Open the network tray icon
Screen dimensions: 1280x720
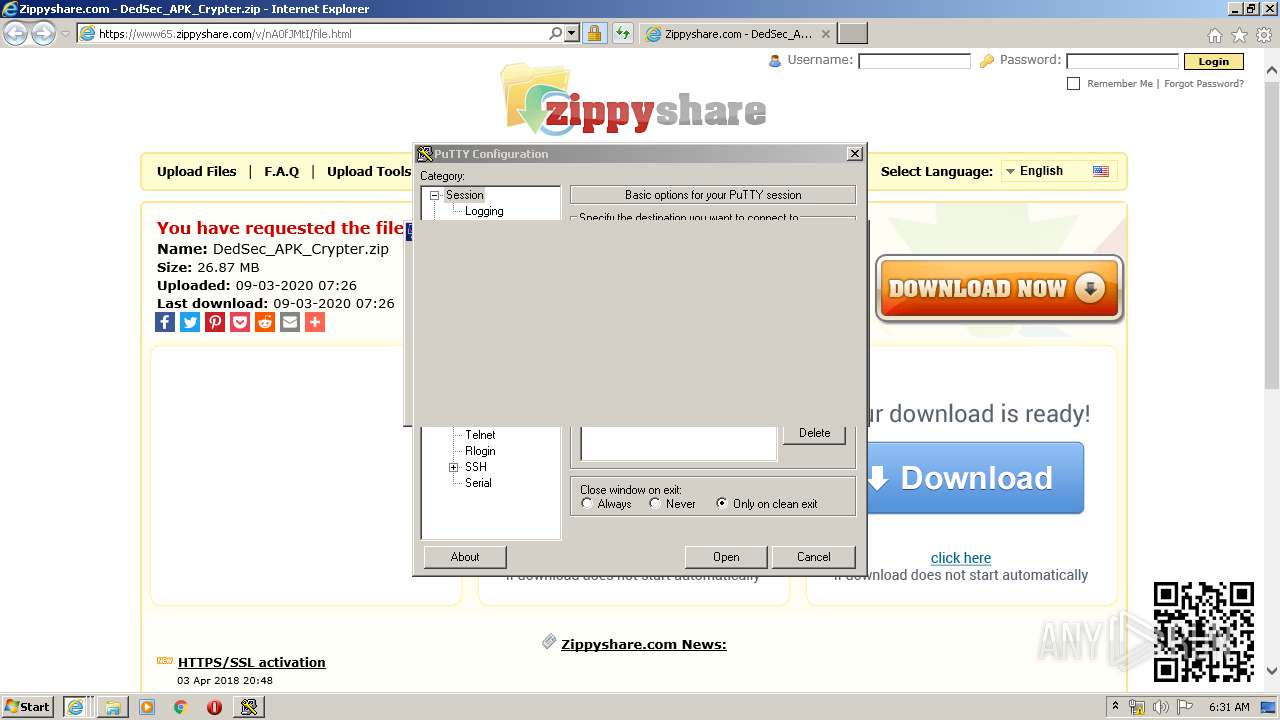[1137, 707]
